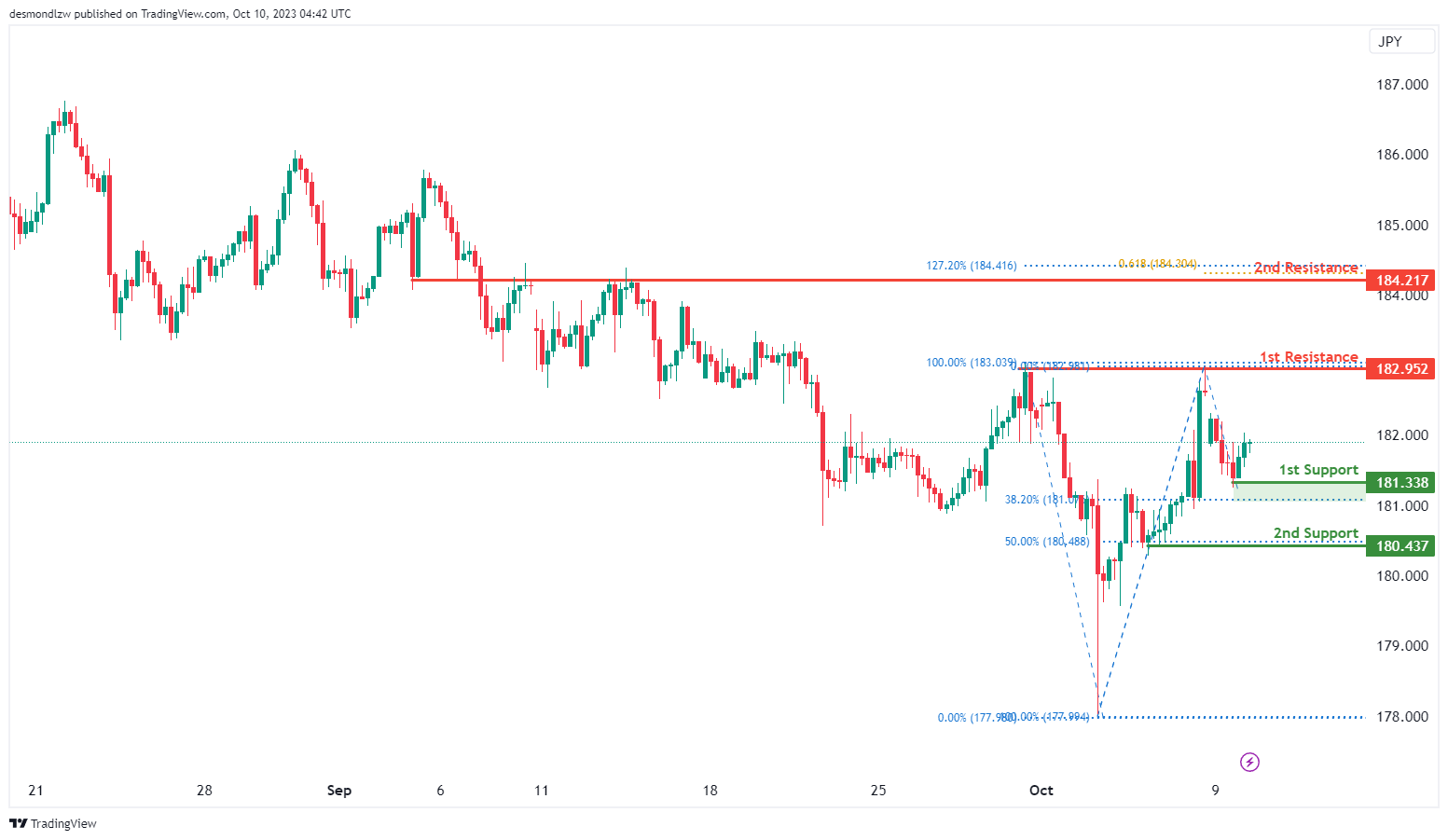The height and width of the screenshot is (840, 1448).
Task: Click 187.000 on the price scale
Action: click(x=1401, y=85)
